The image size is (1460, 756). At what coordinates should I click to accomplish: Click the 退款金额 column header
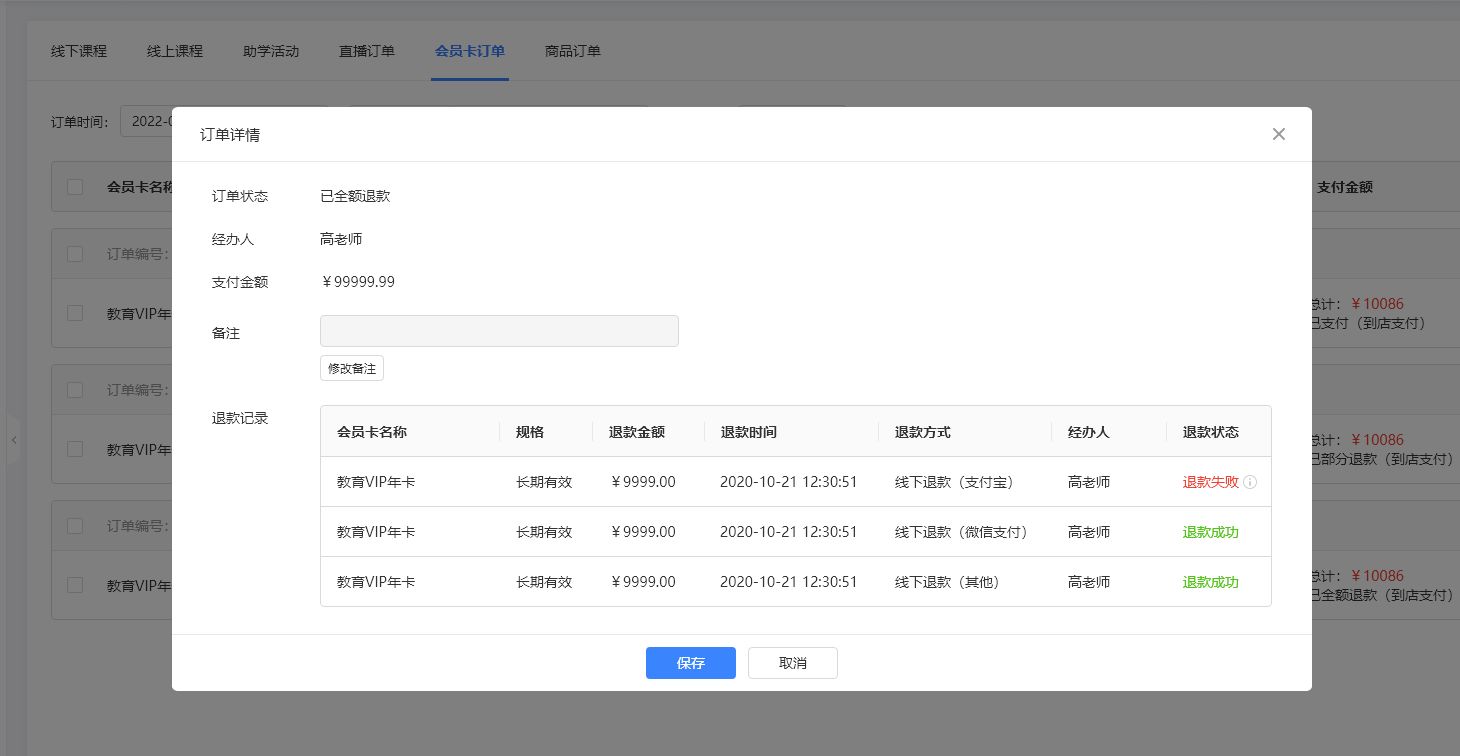637,432
